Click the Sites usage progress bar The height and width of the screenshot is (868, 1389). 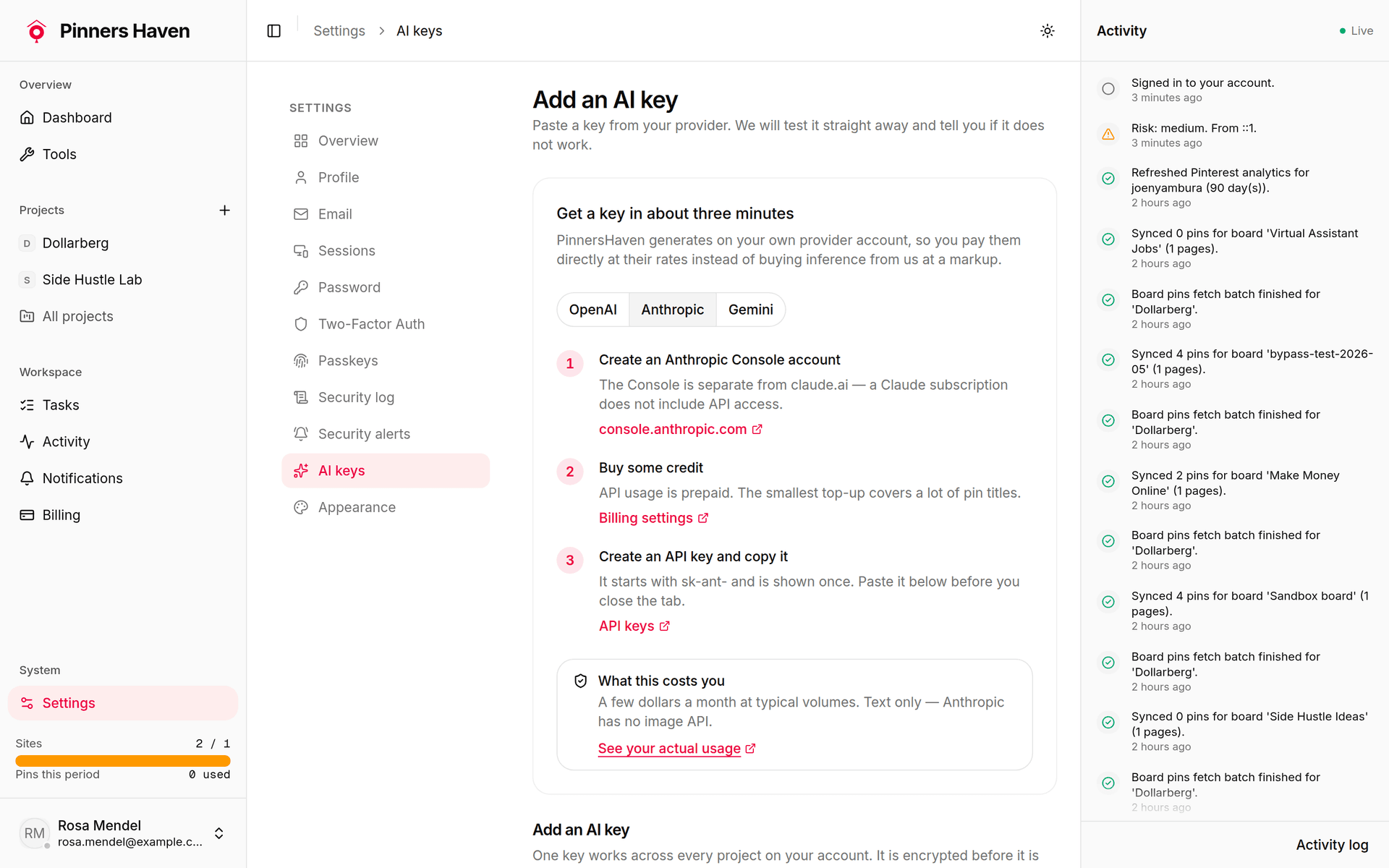123,760
